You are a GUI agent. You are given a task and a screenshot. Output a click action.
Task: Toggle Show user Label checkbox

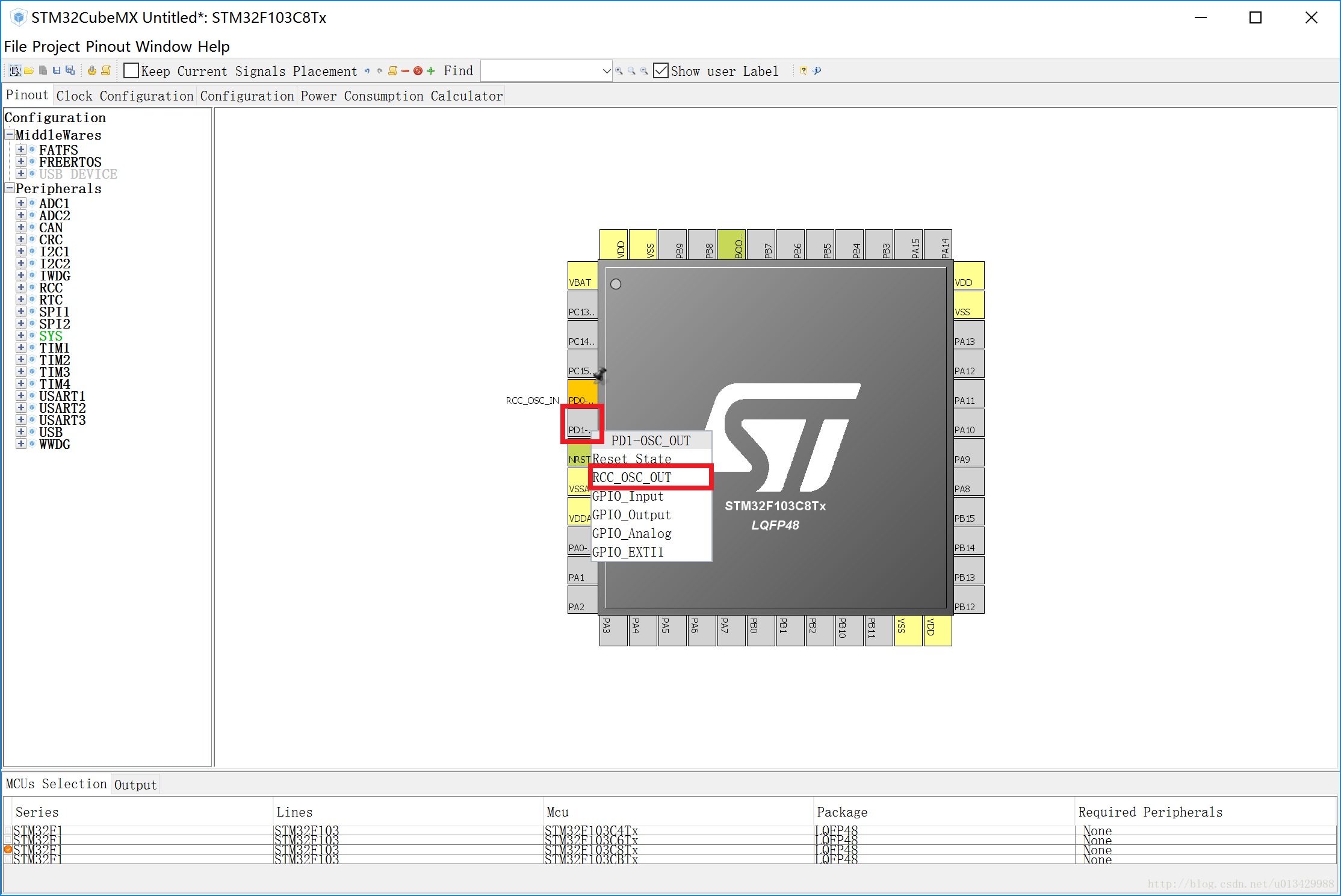[x=661, y=70]
